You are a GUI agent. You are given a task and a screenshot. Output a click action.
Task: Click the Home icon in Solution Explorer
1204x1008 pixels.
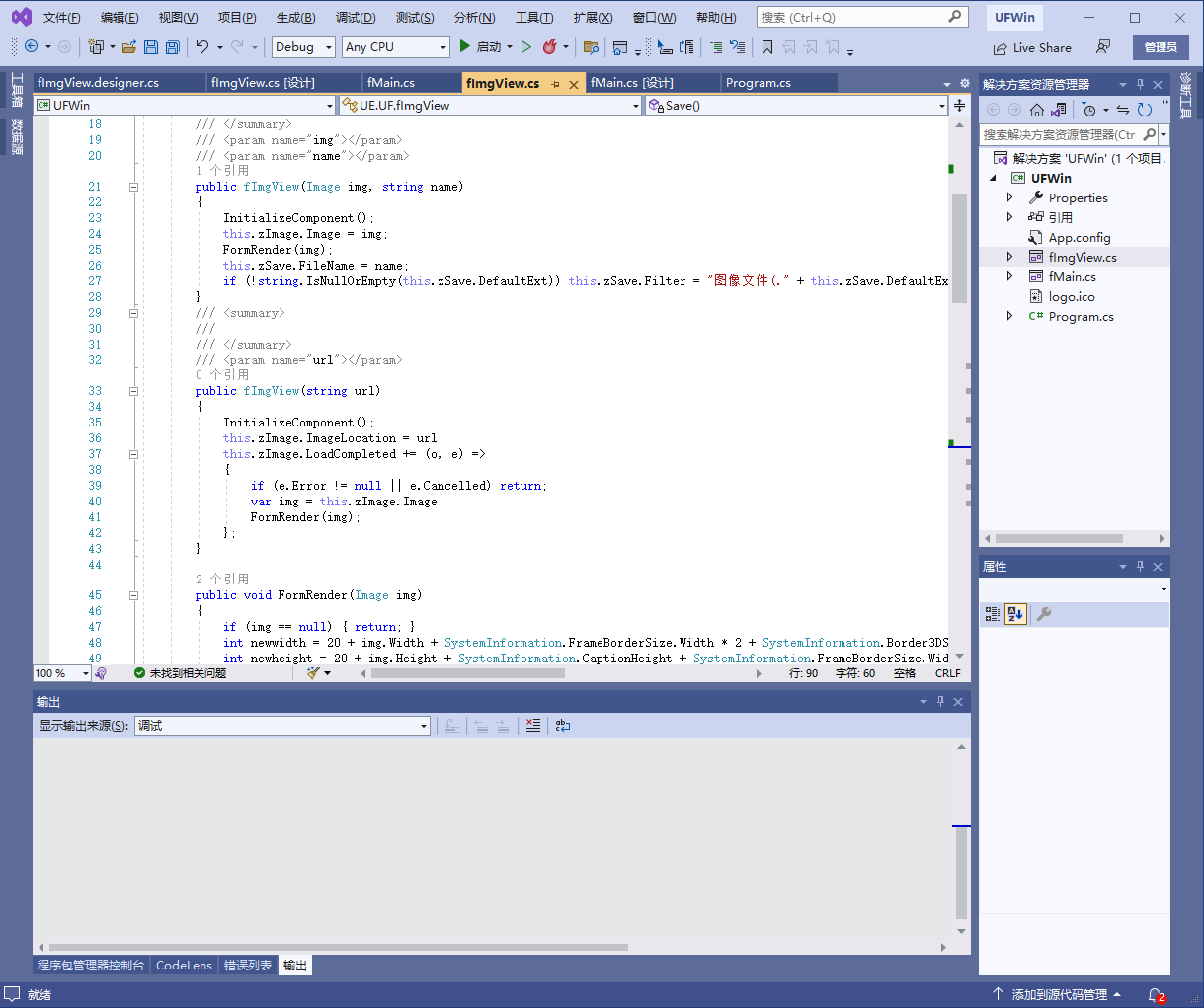(1036, 110)
